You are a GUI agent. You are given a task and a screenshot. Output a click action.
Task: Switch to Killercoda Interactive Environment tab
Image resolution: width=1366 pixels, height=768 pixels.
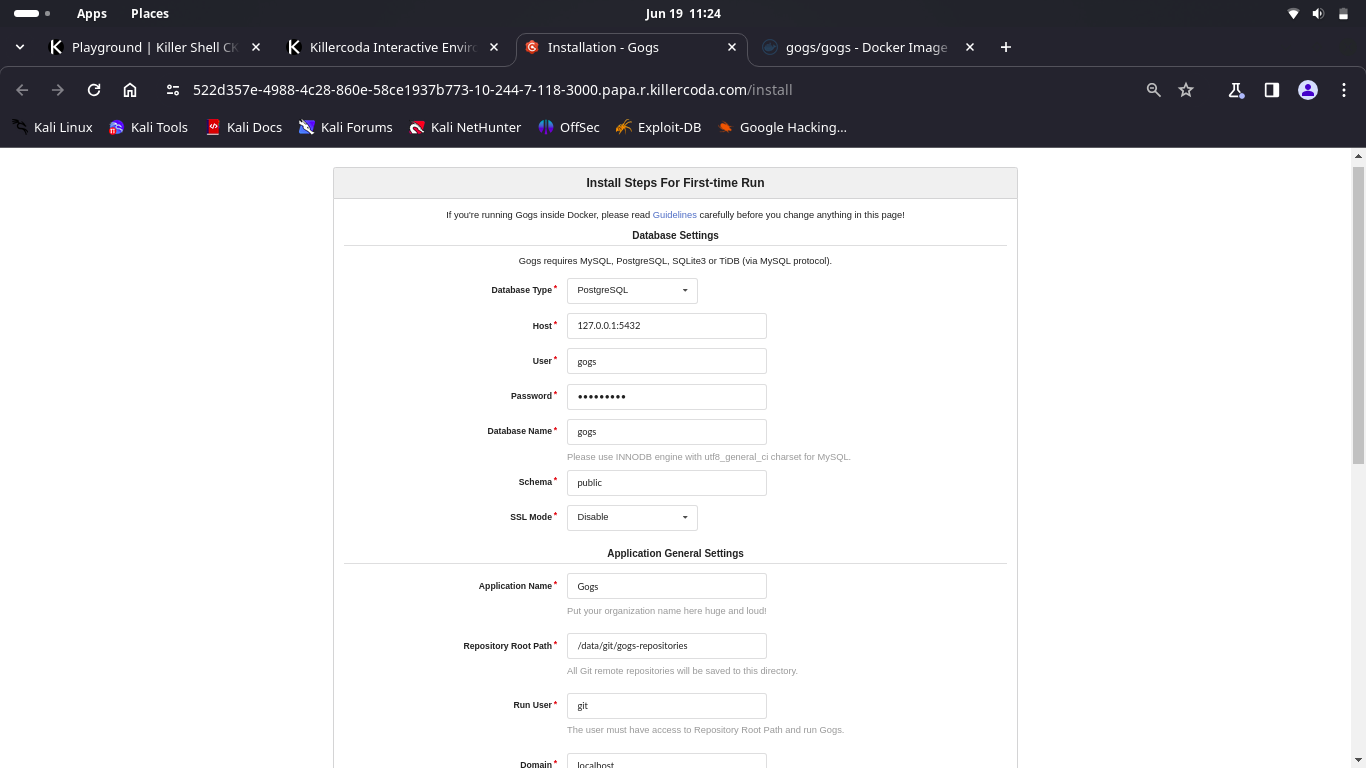point(393,47)
